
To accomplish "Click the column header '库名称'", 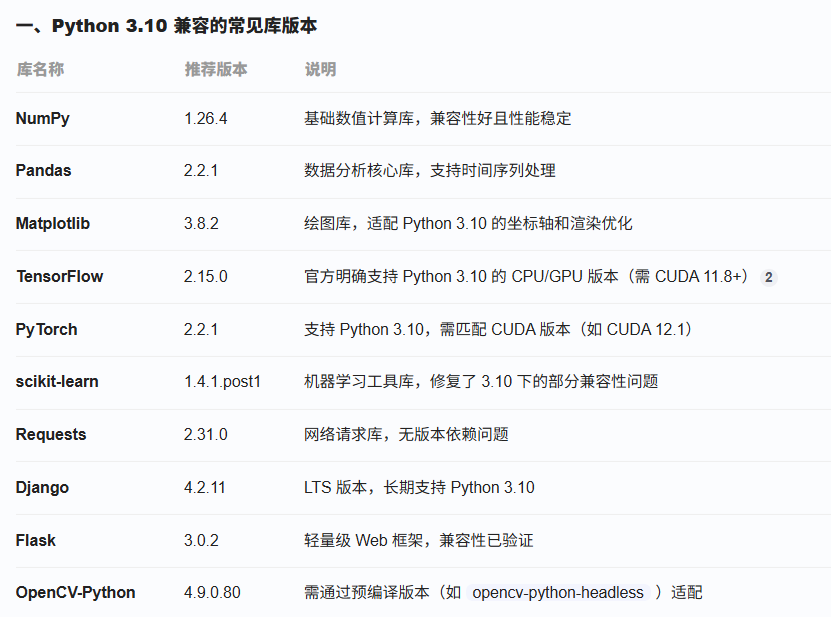I will [x=40, y=69].
